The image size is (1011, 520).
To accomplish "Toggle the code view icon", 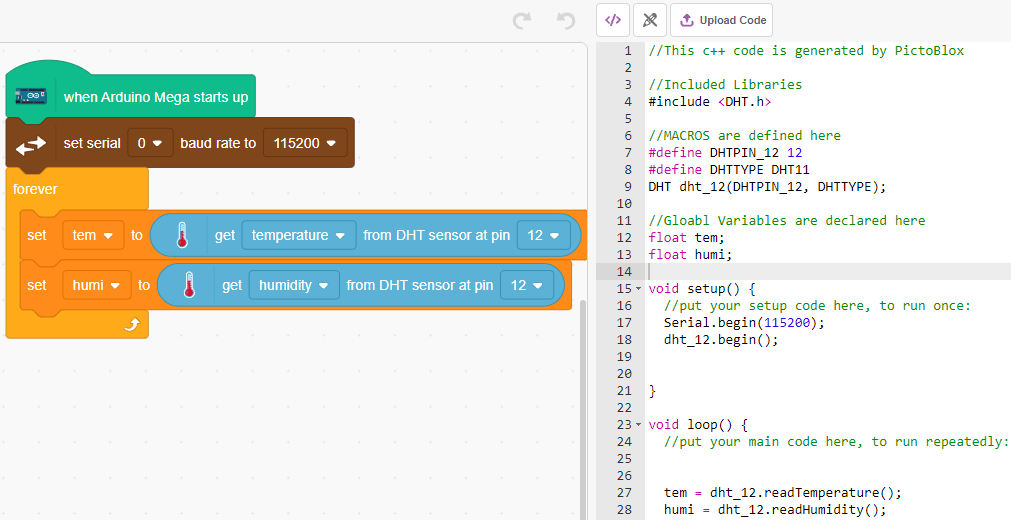I will pyautogui.click(x=613, y=20).
